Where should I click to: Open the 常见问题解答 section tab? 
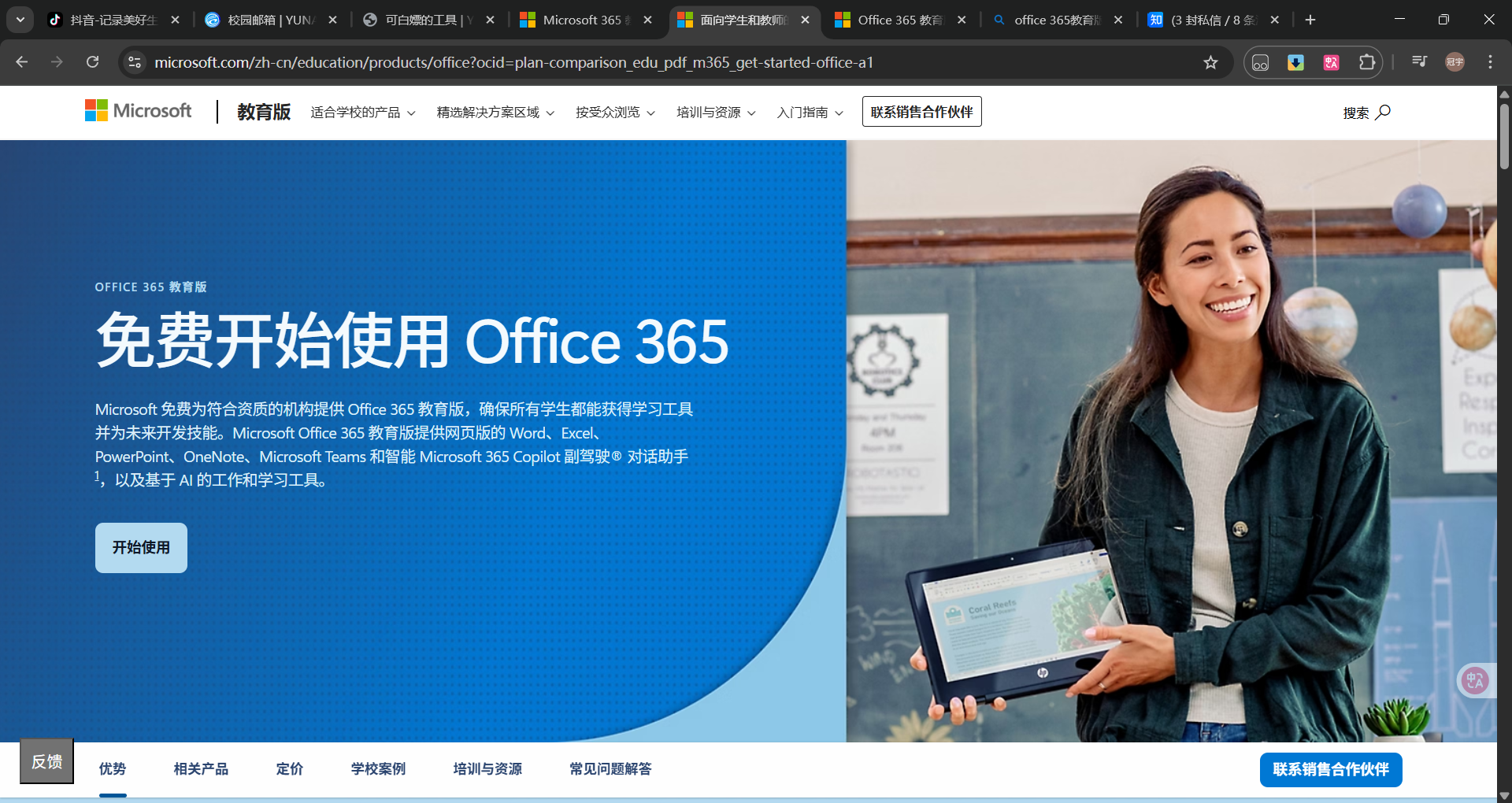pyautogui.click(x=610, y=769)
